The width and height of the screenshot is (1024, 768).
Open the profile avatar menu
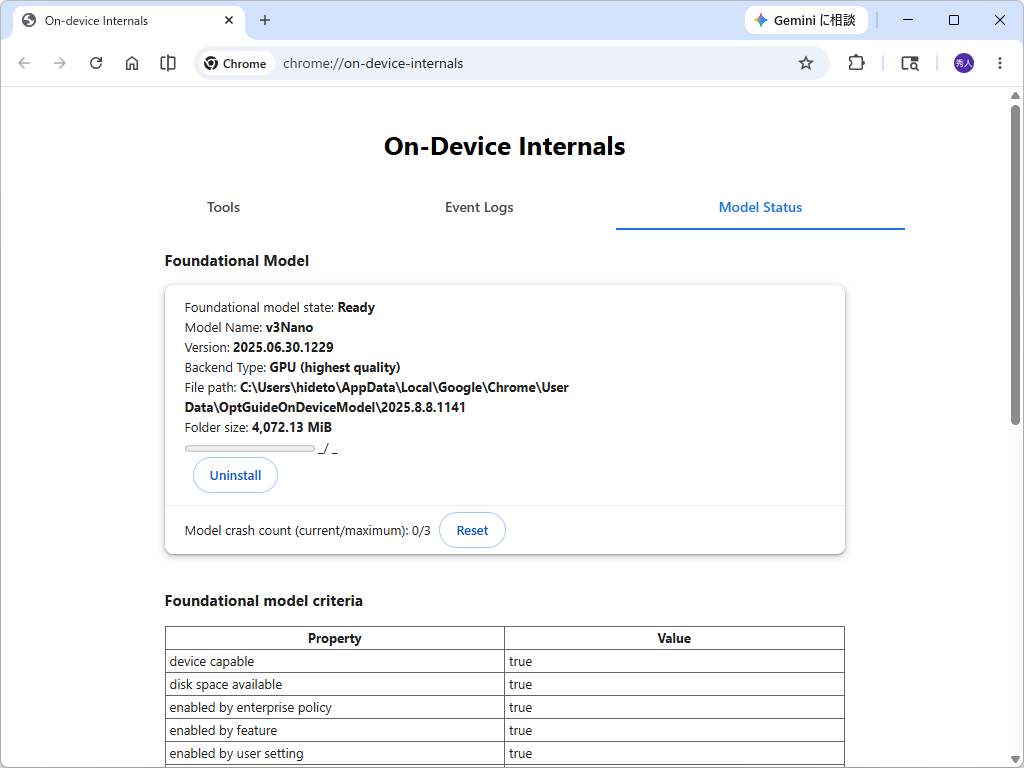click(x=964, y=63)
